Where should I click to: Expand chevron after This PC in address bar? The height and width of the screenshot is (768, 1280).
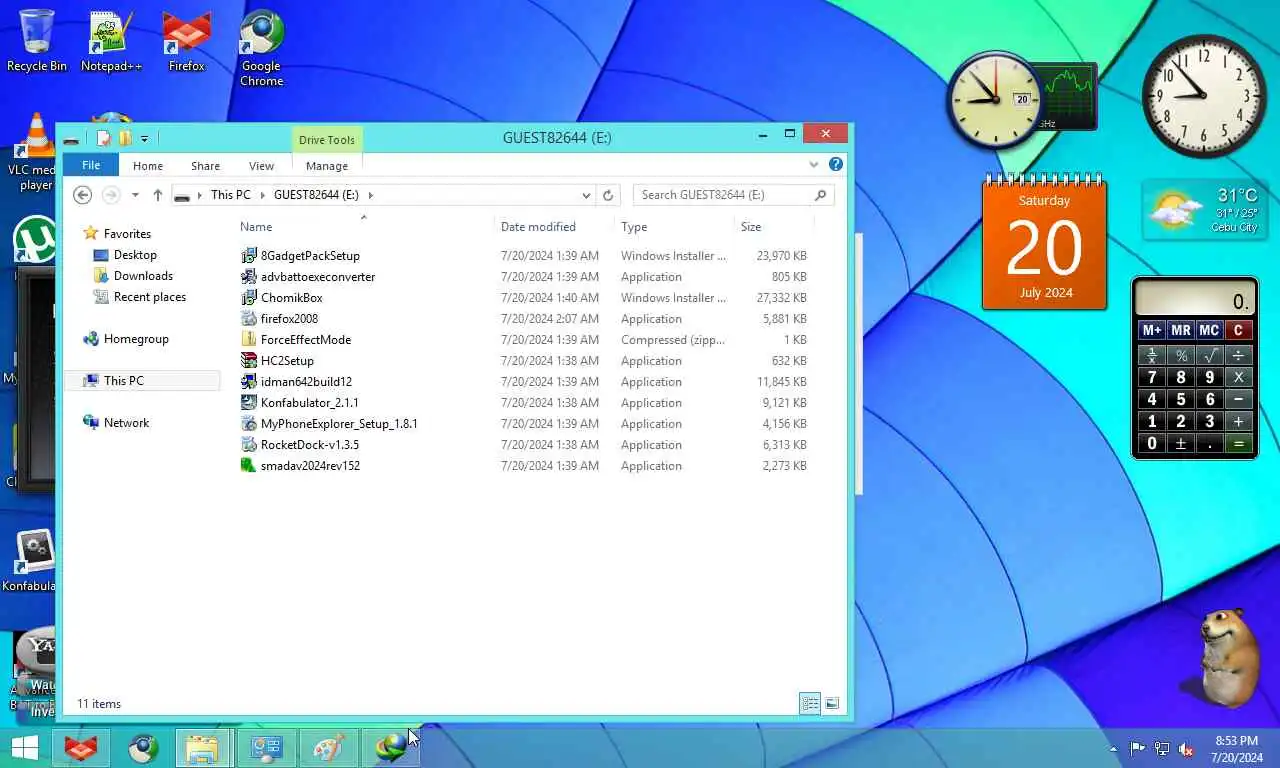click(x=262, y=195)
